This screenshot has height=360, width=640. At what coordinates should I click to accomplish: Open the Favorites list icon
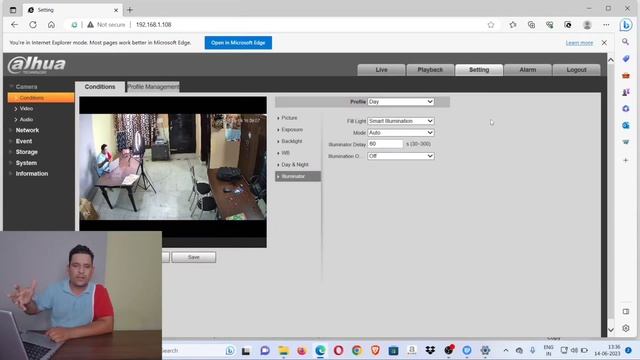point(513,25)
